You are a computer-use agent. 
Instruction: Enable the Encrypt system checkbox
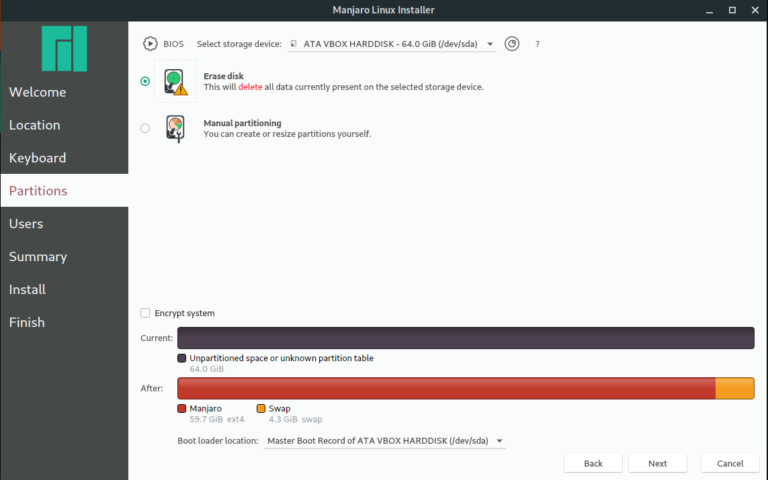point(145,313)
